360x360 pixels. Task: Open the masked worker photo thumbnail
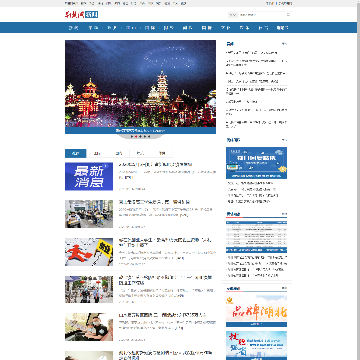pos(89,327)
